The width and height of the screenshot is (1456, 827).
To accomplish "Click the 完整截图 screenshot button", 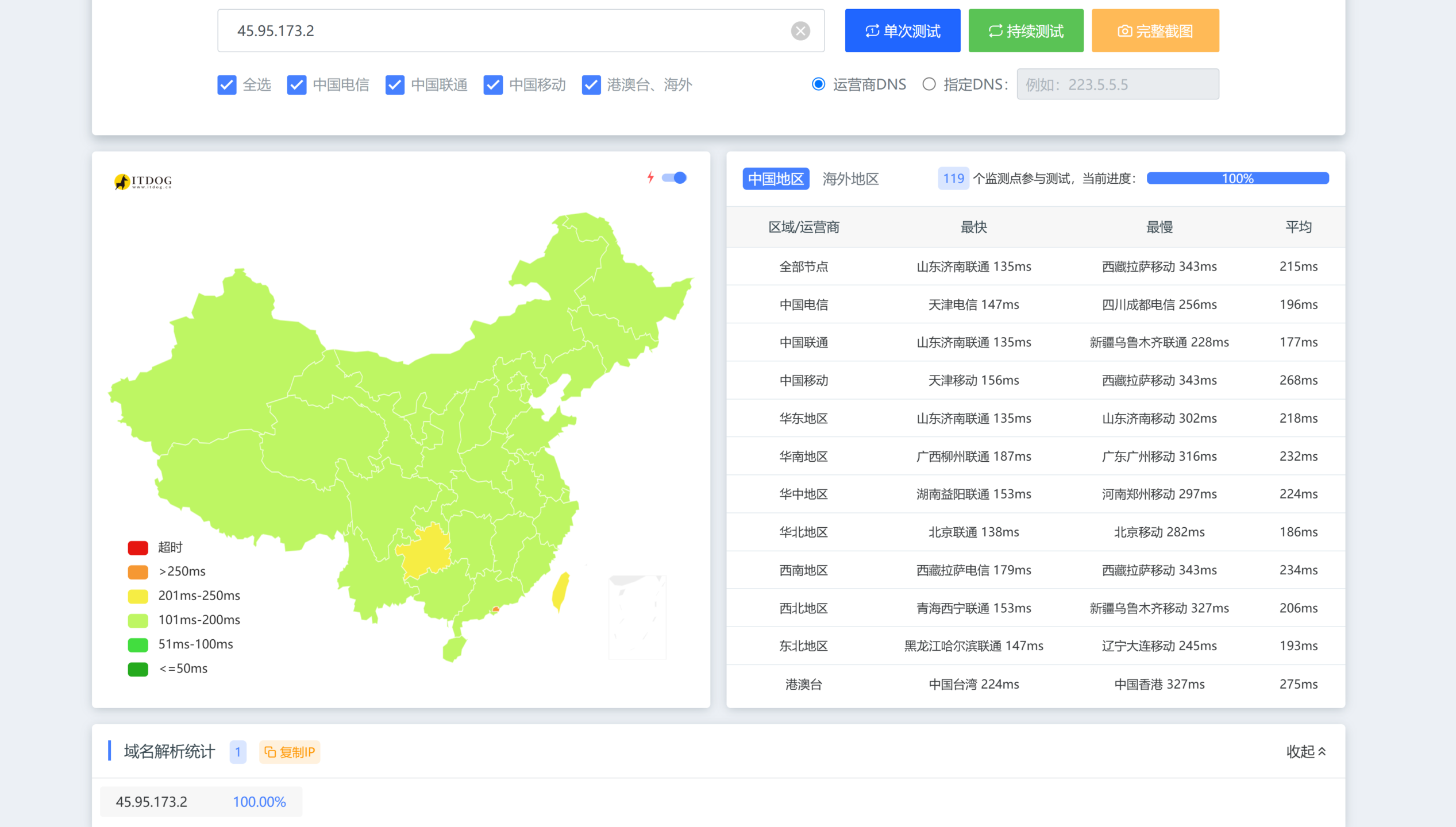I will click(1155, 30).
